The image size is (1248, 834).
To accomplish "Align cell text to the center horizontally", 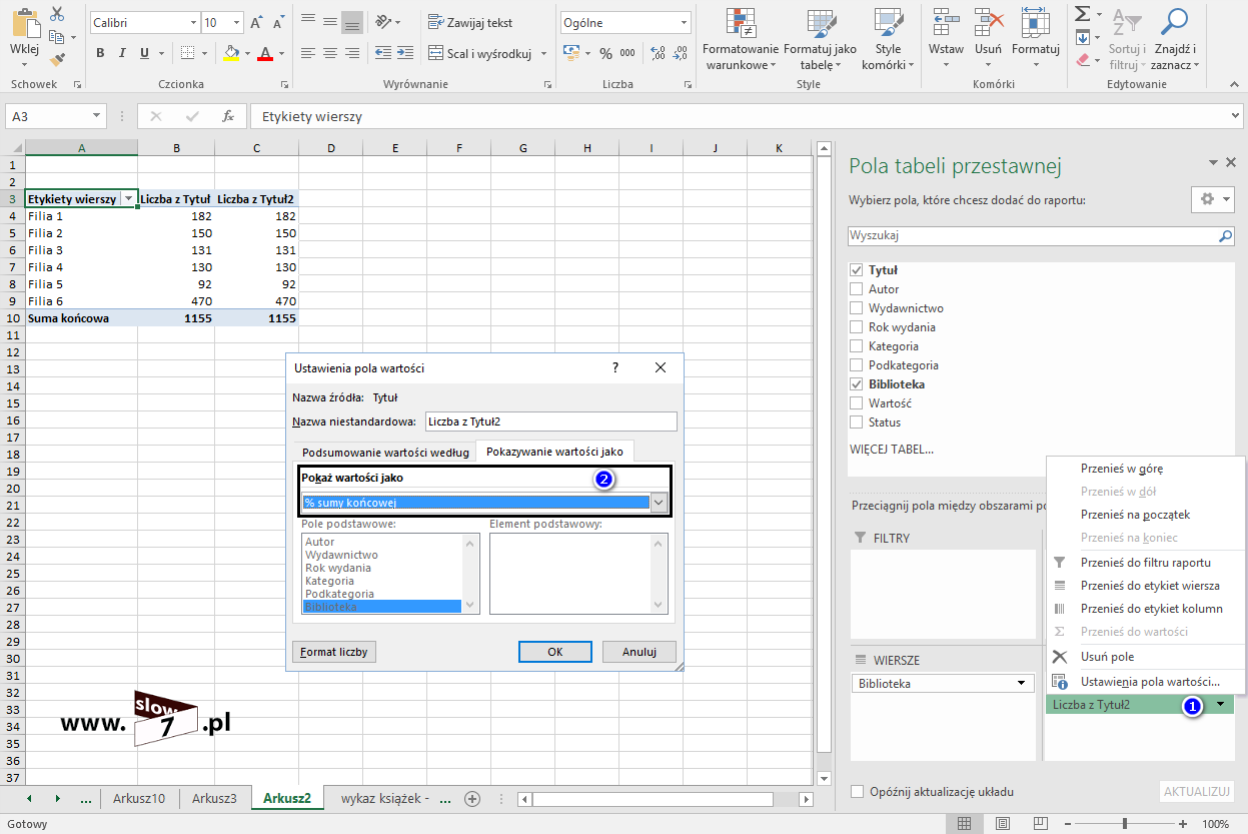I will coord(330,53).
